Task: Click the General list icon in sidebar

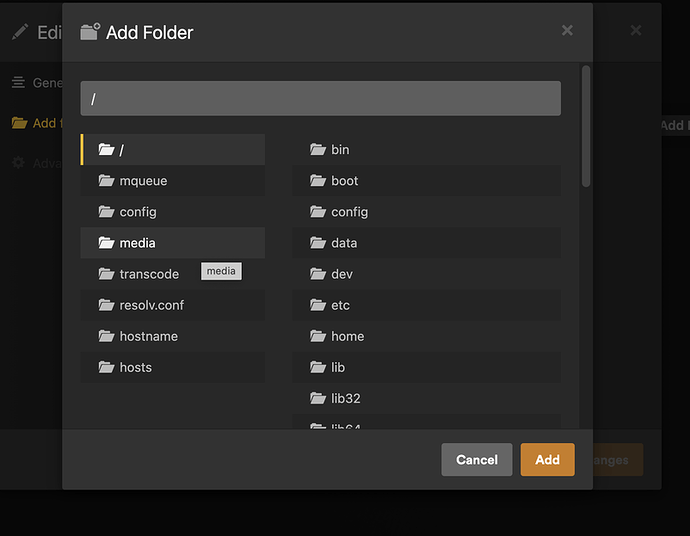Action: [18, 82]
